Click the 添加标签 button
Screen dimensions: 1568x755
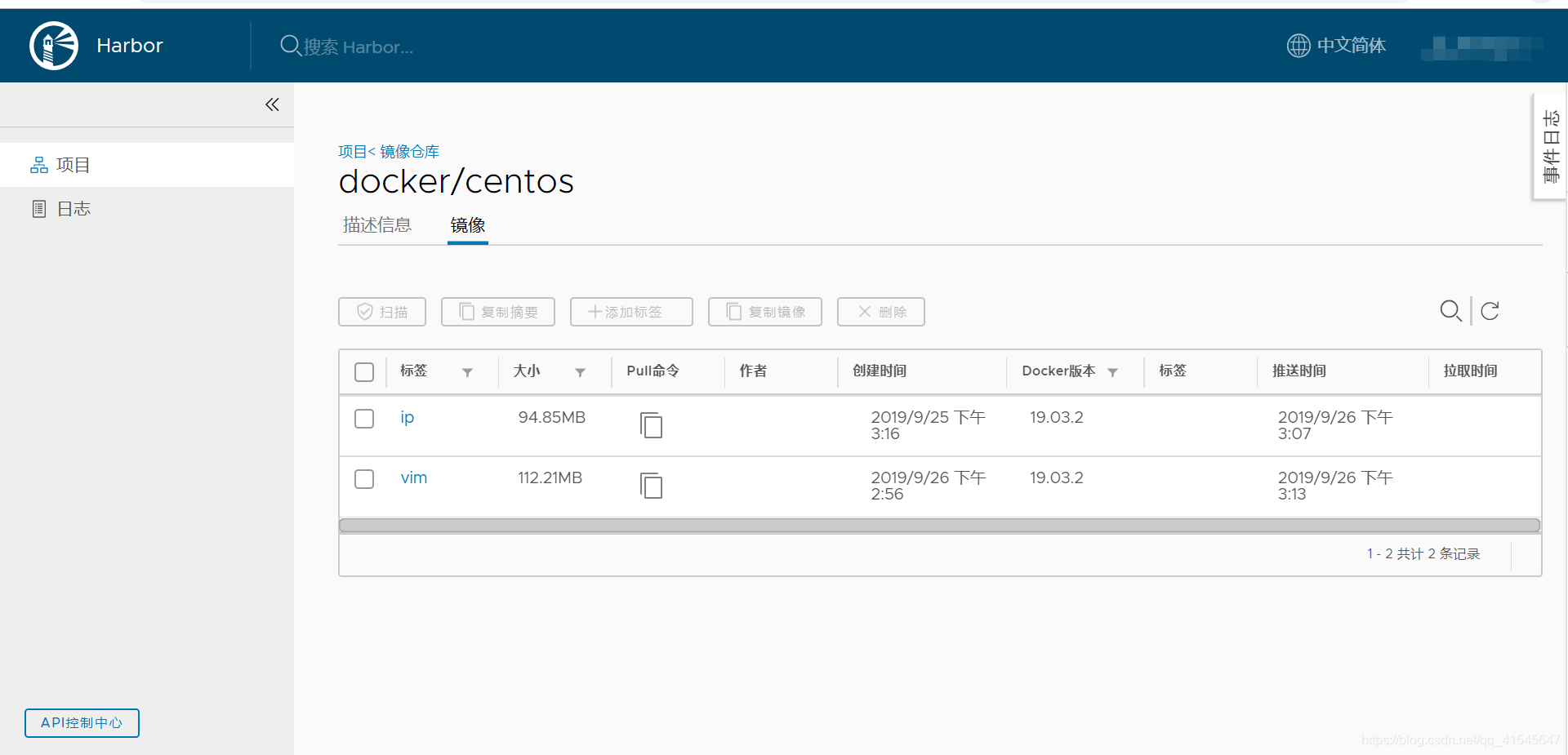click(x=631, y=312)
